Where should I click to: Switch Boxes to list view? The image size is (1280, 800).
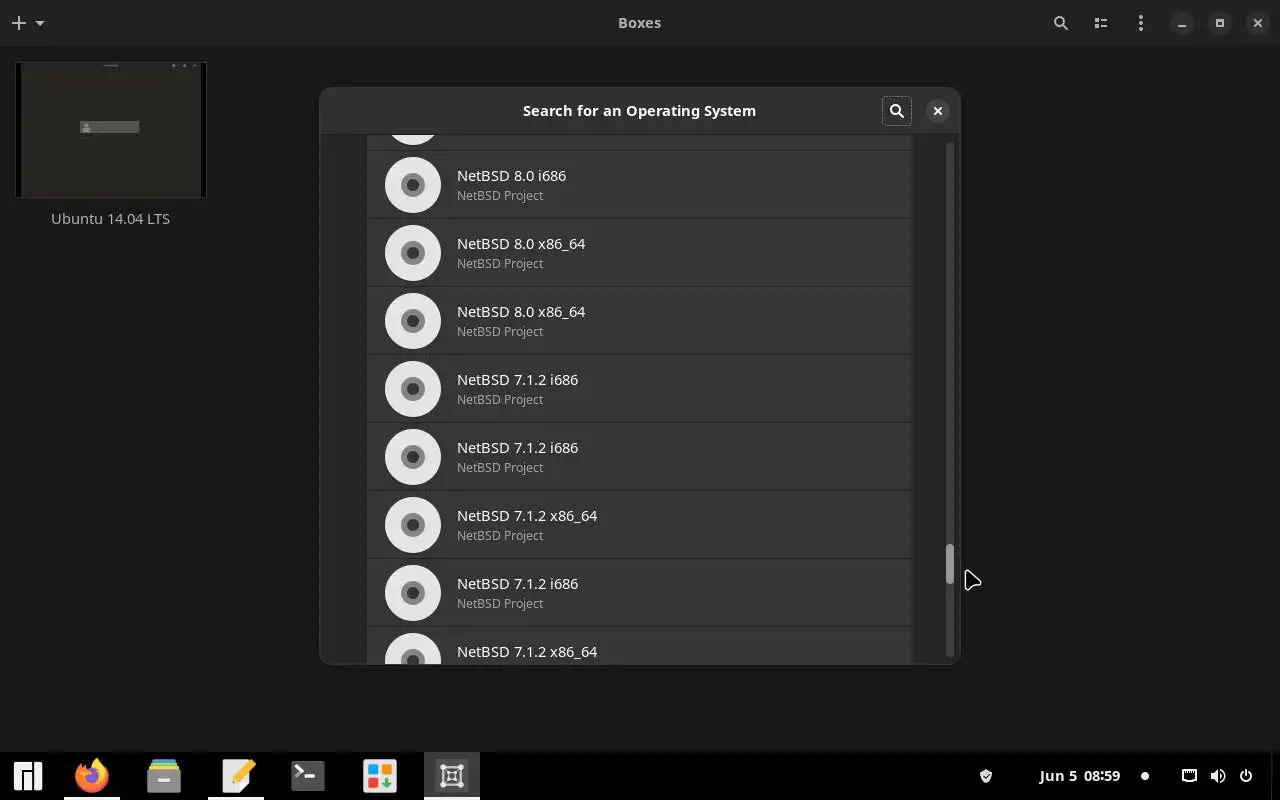pos(1101,23)
